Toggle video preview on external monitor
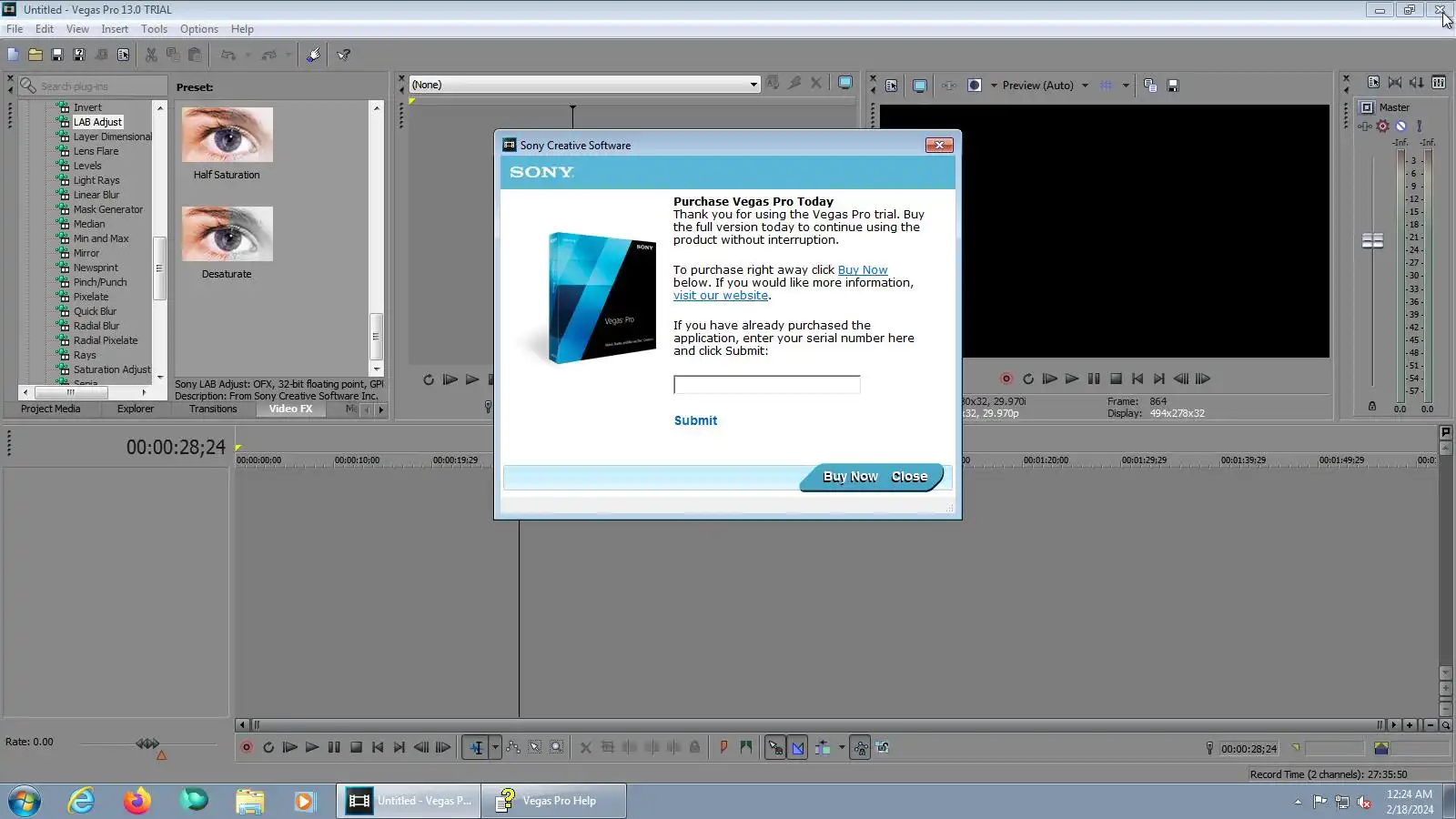Screen dimensions: 1456x819 [x=920, y=86]
